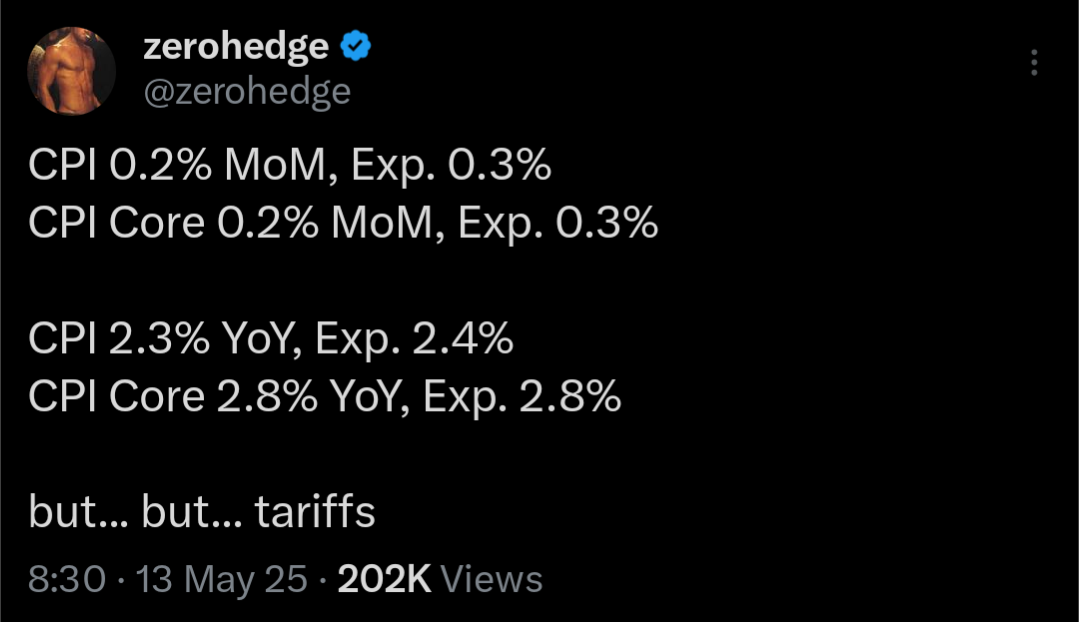
Task: Click 'Exp. 2.8%' at the end of the Core YoY line
Action: 522,397
